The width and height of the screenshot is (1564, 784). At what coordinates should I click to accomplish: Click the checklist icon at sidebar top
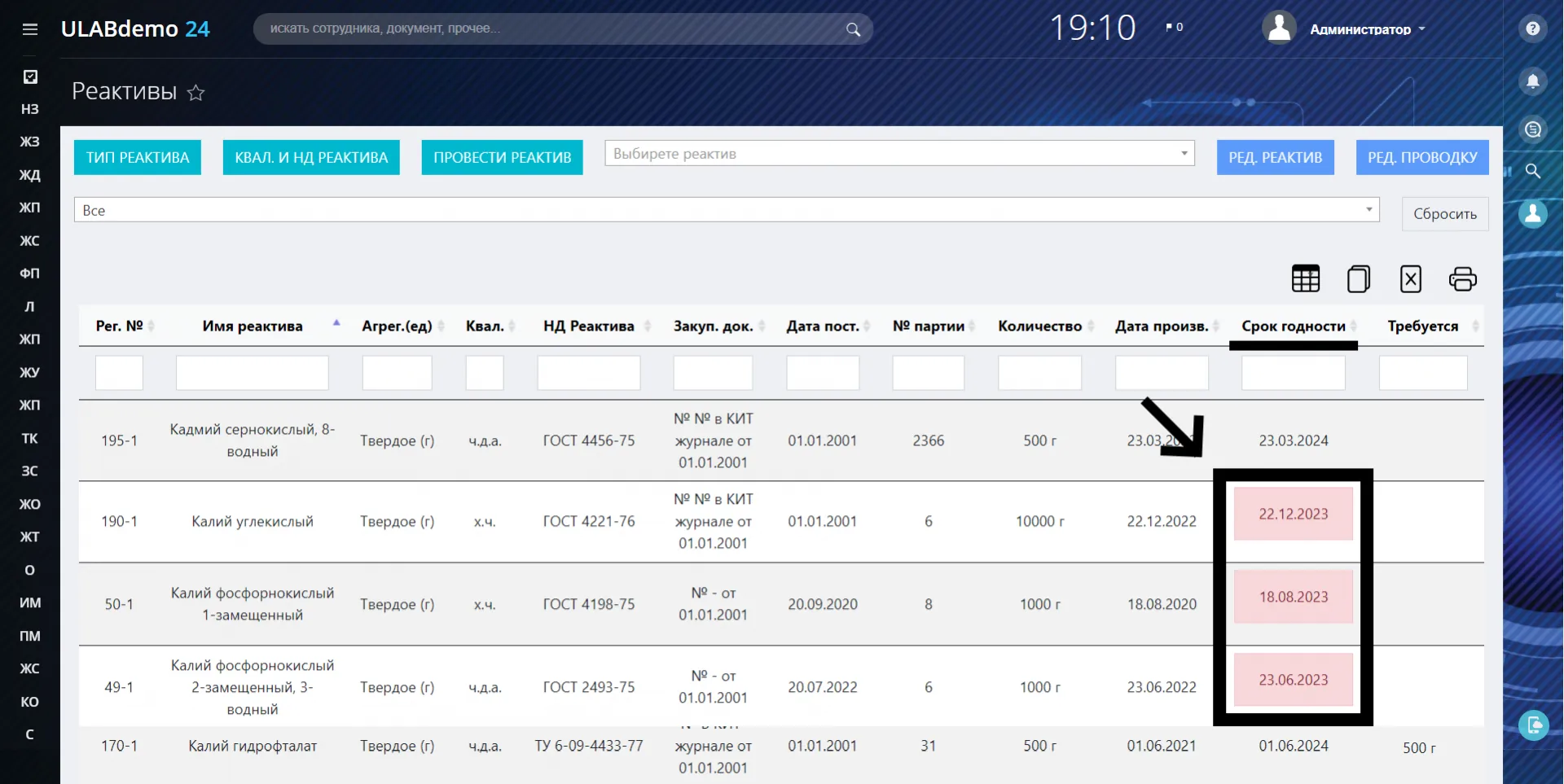[x=30, y=77]
